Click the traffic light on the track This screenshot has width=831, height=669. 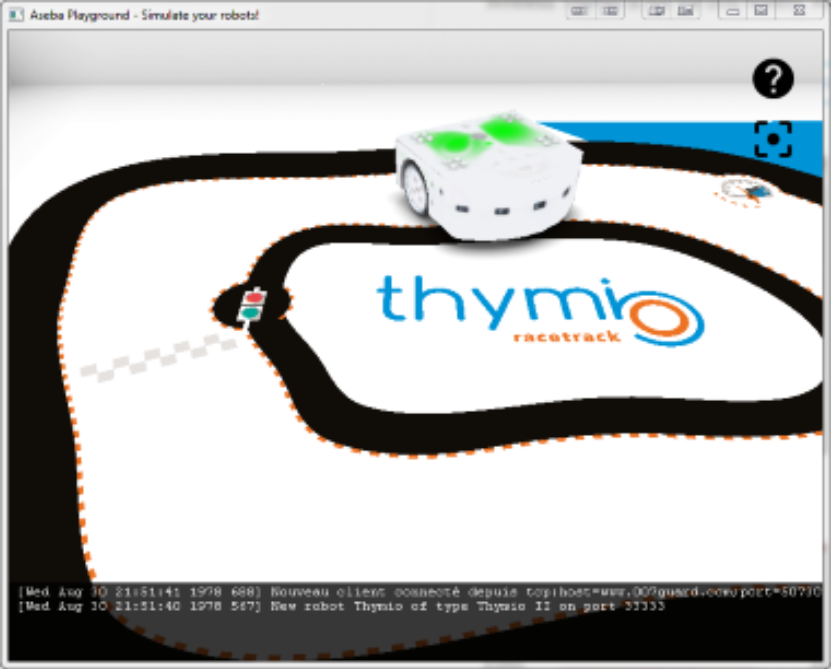click(252, 306)
